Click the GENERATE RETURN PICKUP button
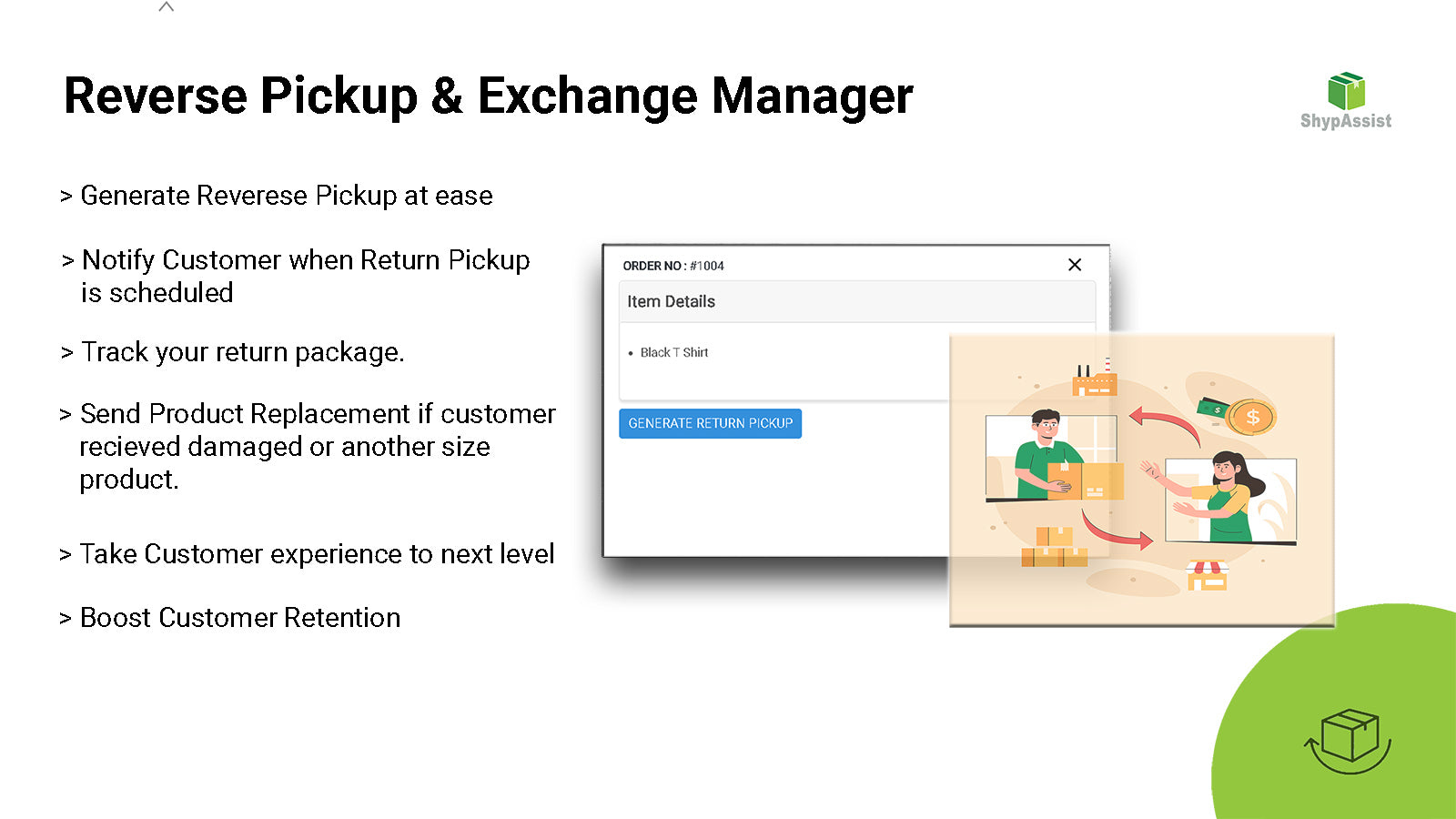The image size is (1456, 819). [710, 423]
